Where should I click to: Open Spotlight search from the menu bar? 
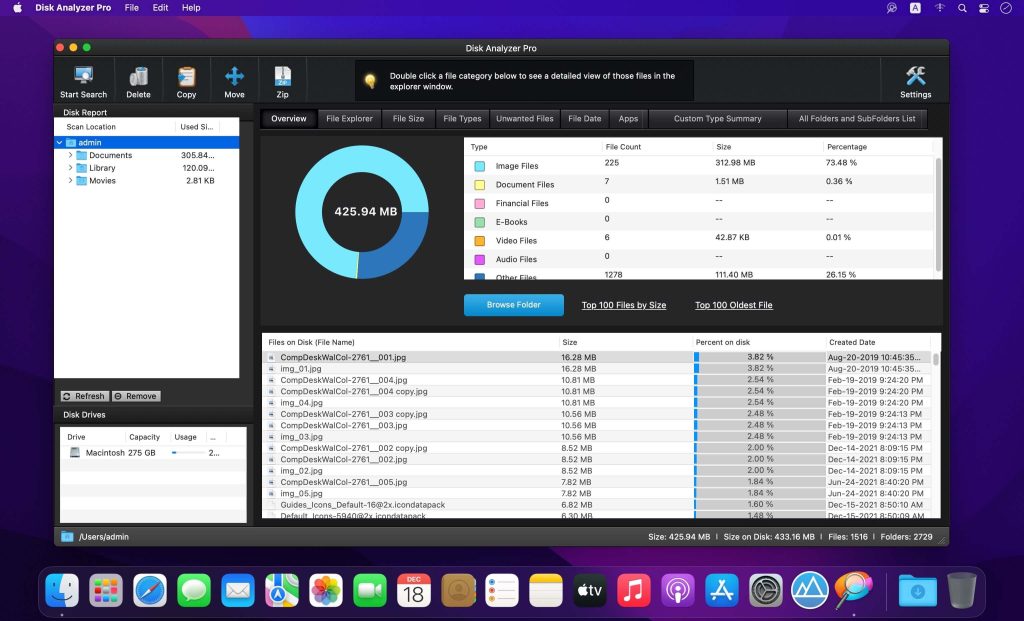coord(961,7)
